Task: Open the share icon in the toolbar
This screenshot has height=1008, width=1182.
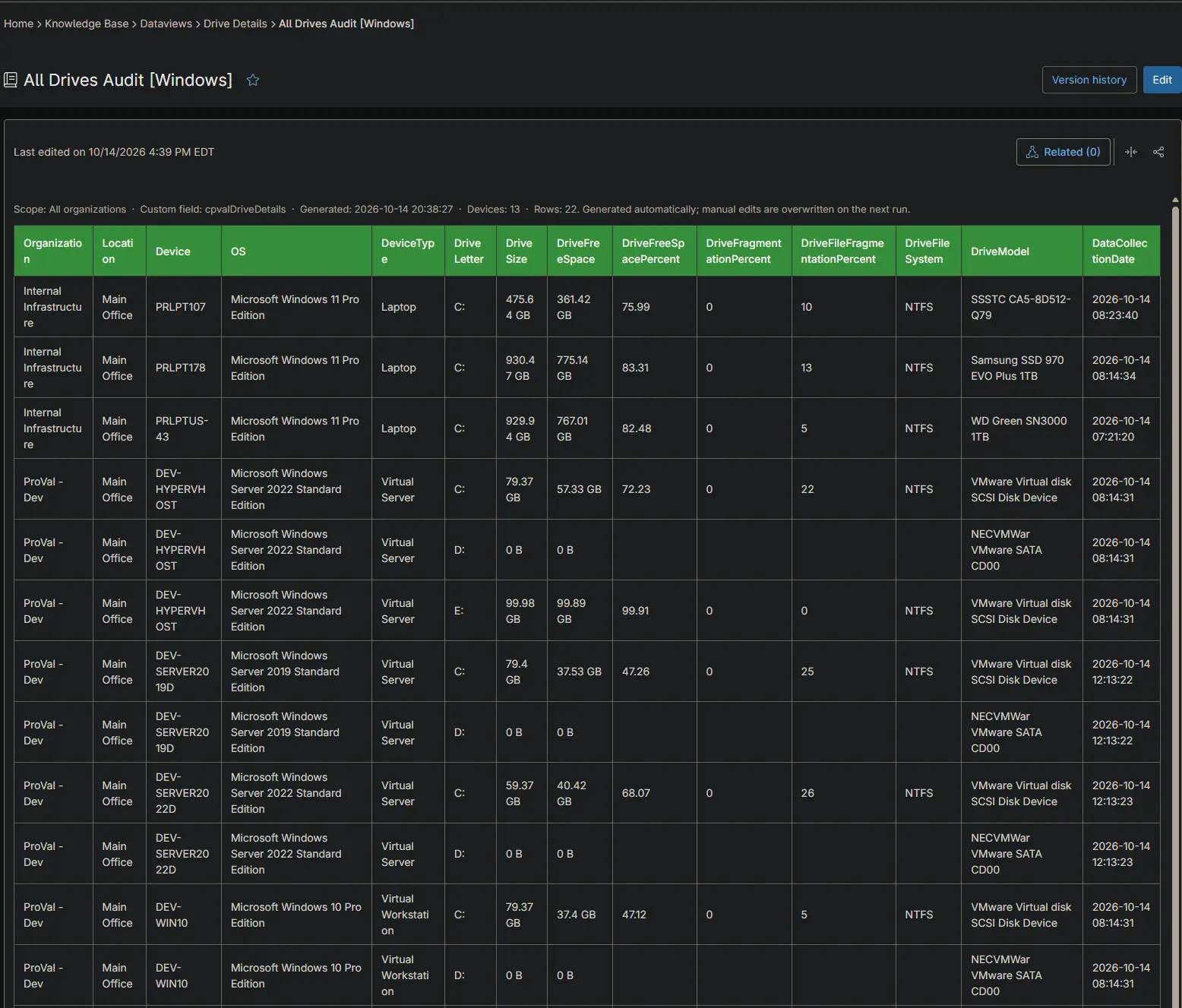Action: point(1158,152)
